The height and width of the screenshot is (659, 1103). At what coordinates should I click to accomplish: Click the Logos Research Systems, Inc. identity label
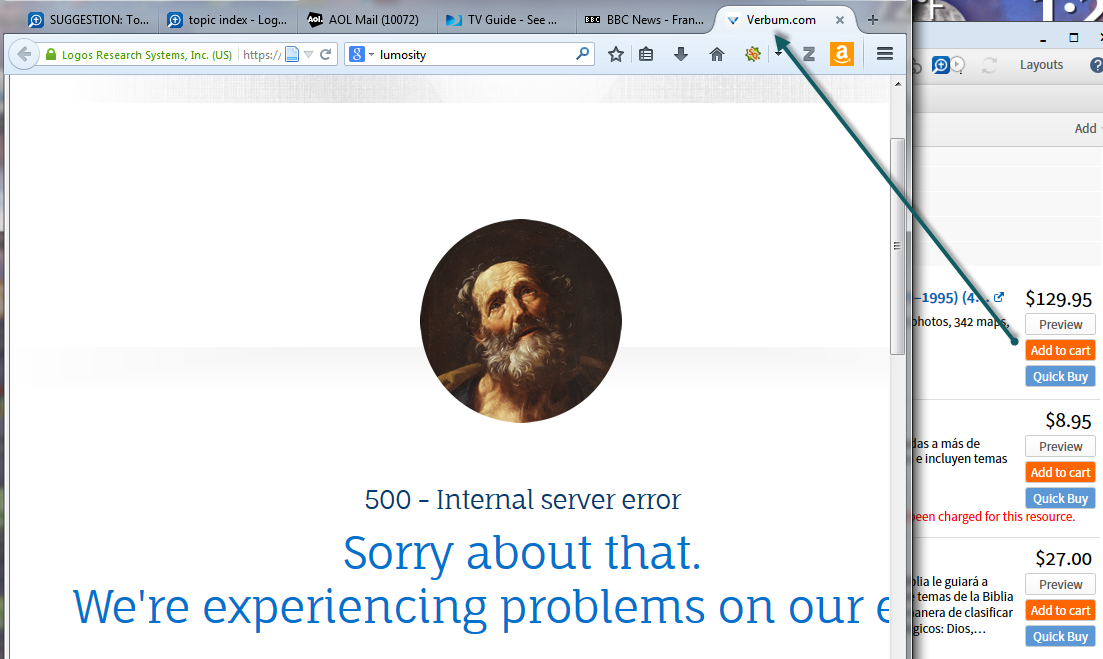point(146,55)
